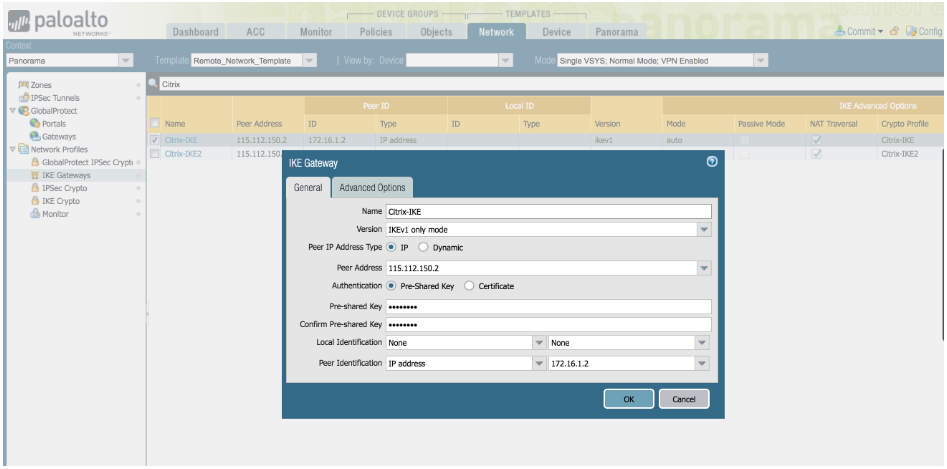
Task: Toggle the select-all checkbox in table header
Action: coord(155,123)
